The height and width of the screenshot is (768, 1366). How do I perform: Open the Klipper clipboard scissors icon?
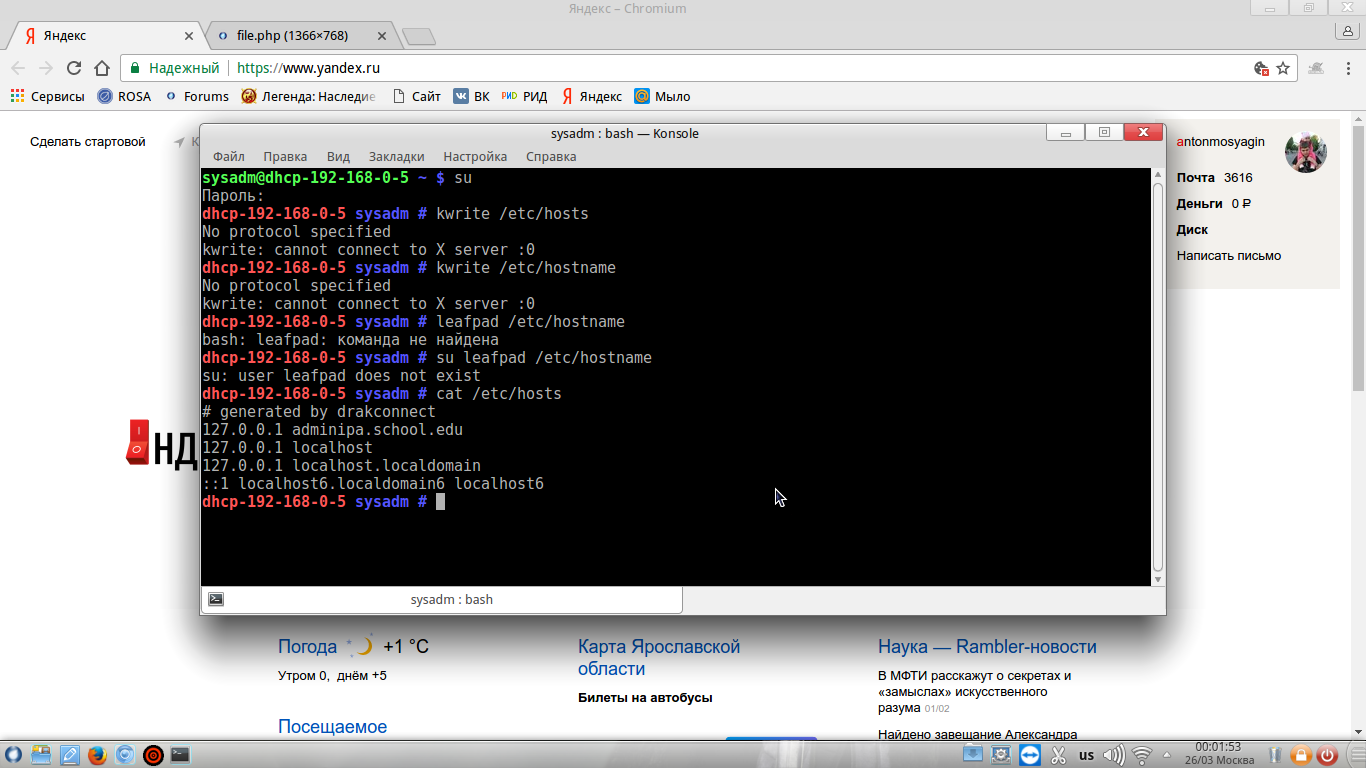tap(1059, 755)
